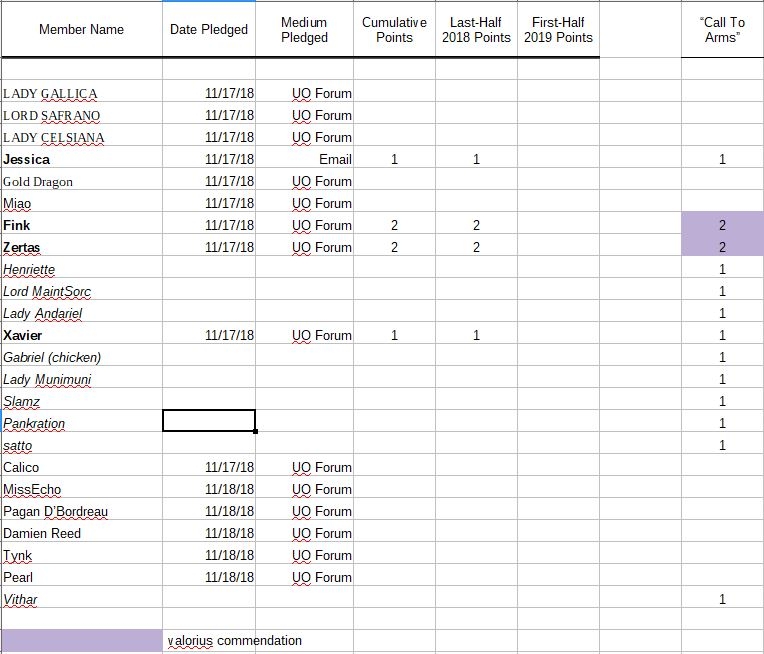The width and height of the screenshot is (764, 654).
Task: Click the Calico name cell
Action: point(81,465)
